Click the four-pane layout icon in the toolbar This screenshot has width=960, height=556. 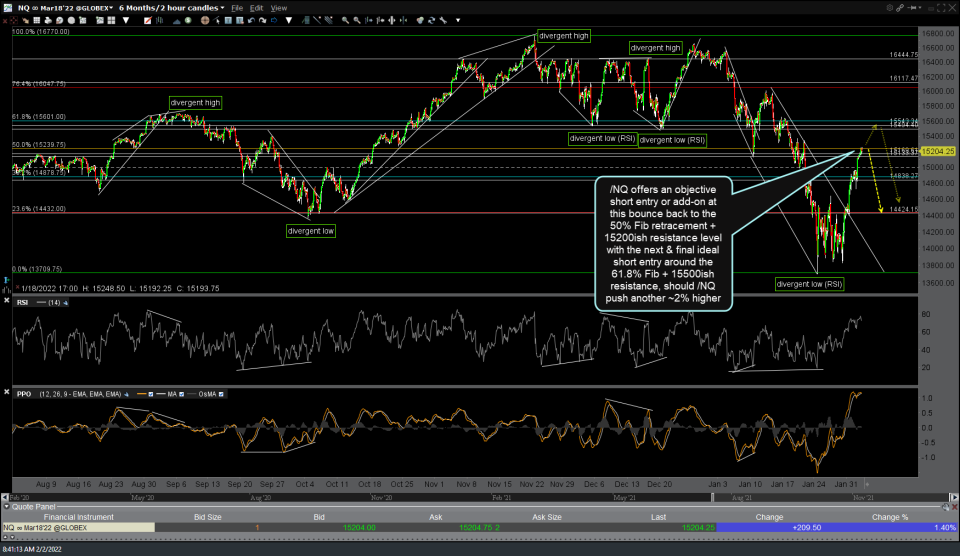click(111, 20)
